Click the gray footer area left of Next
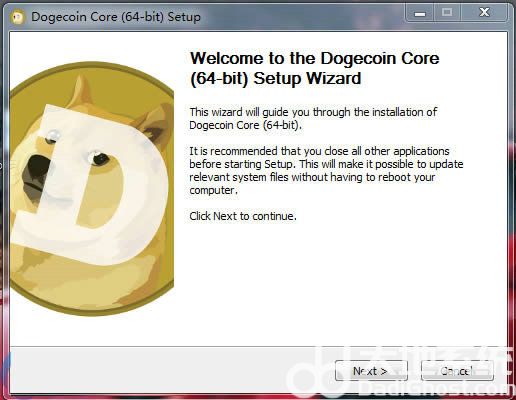 (167, 370)
